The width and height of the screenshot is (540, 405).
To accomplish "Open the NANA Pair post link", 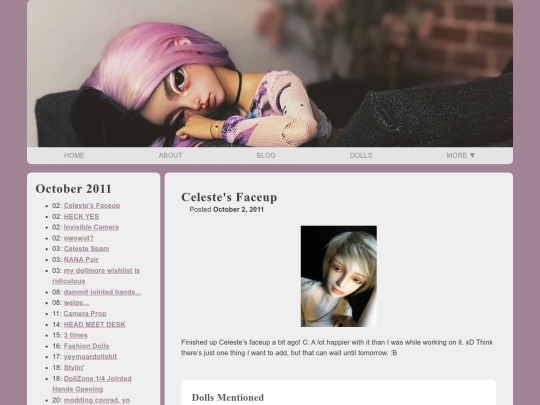I will tap(81, 260).
